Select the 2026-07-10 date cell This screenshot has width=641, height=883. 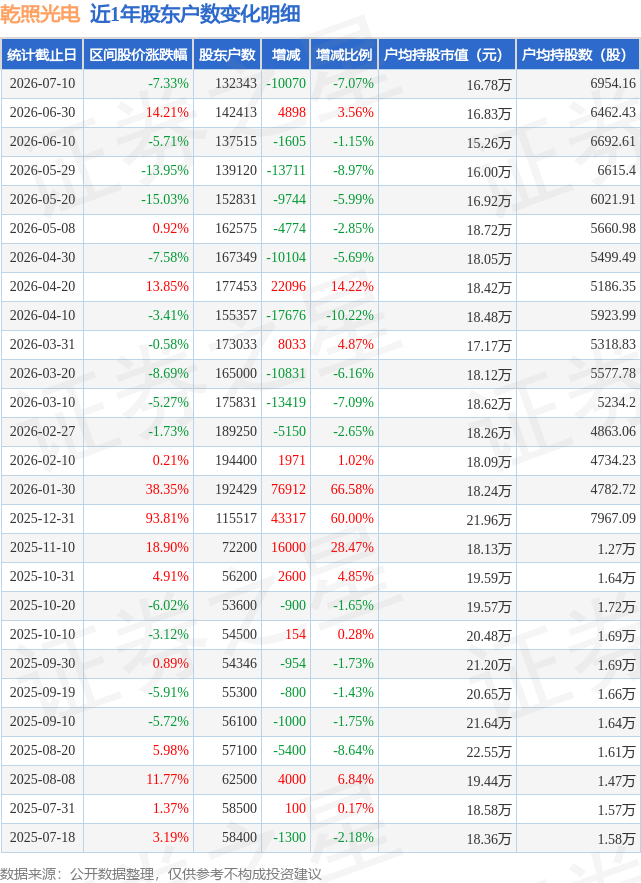(x=42, y=83)
